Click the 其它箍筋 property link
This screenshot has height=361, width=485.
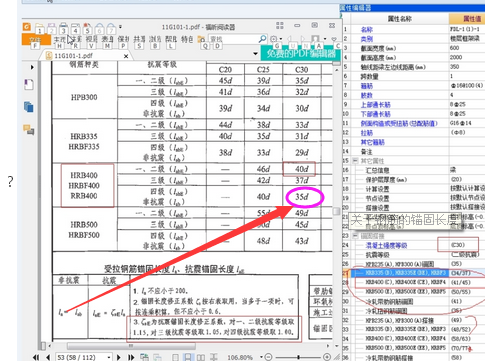[x=373, y=142]
